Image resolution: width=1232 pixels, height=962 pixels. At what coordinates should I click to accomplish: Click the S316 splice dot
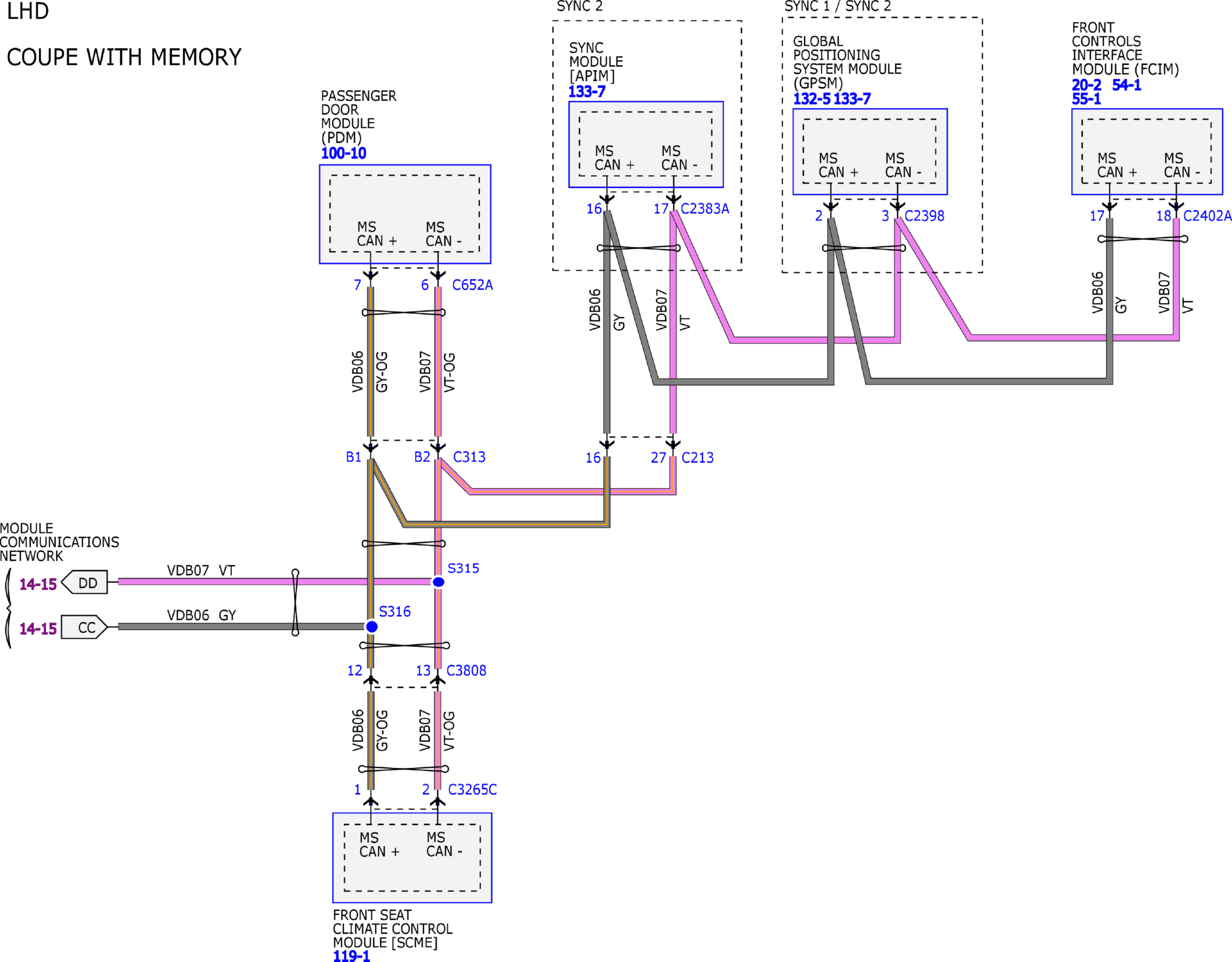372,627
